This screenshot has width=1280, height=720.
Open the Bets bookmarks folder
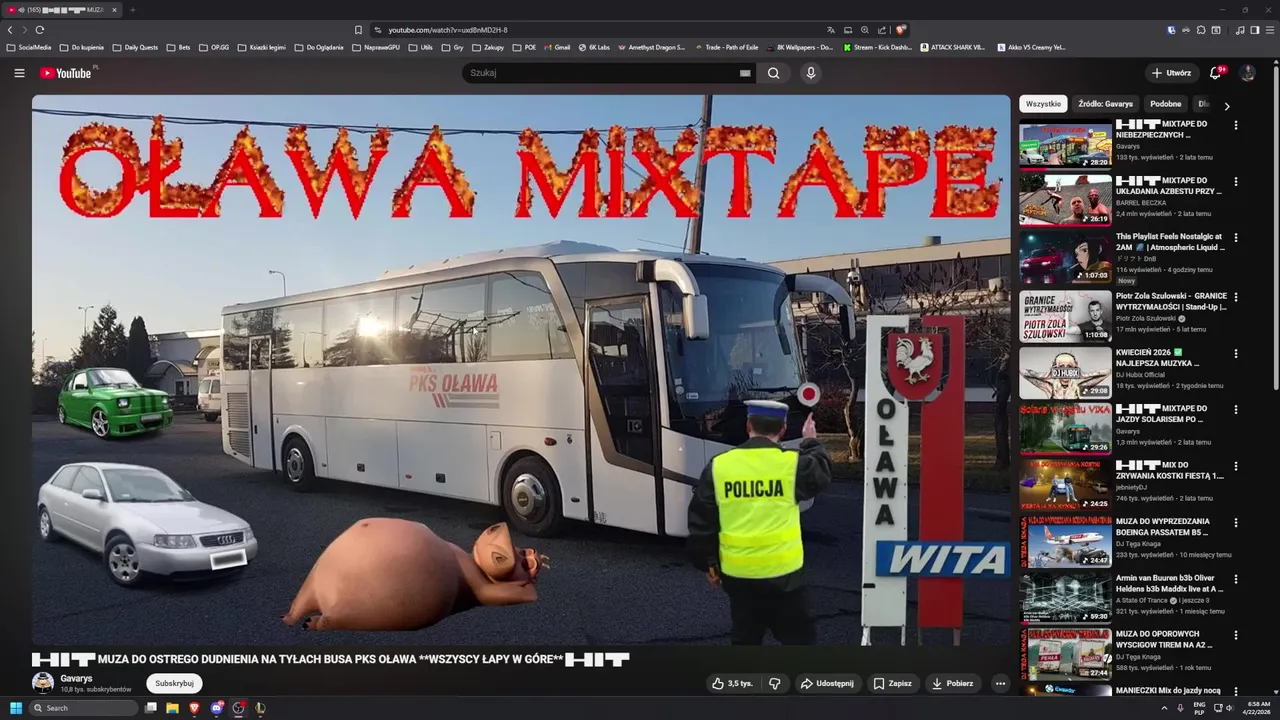(178, 47)
